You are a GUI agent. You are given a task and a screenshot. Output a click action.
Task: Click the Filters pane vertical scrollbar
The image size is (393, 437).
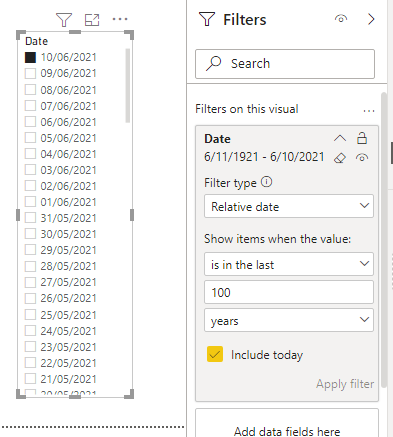pyautogui.click(x=384, y=240)
